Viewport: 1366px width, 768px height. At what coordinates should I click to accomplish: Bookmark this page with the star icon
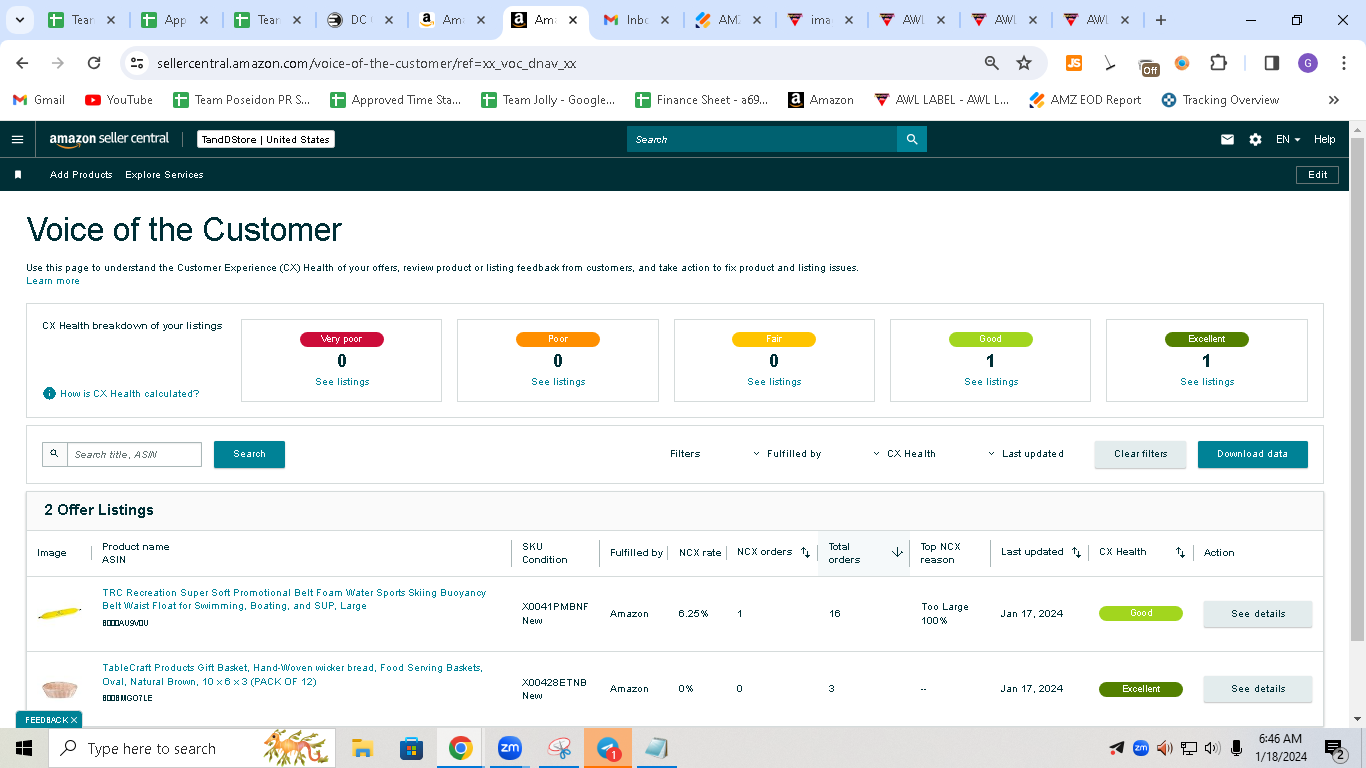[x=1024, y=63]
